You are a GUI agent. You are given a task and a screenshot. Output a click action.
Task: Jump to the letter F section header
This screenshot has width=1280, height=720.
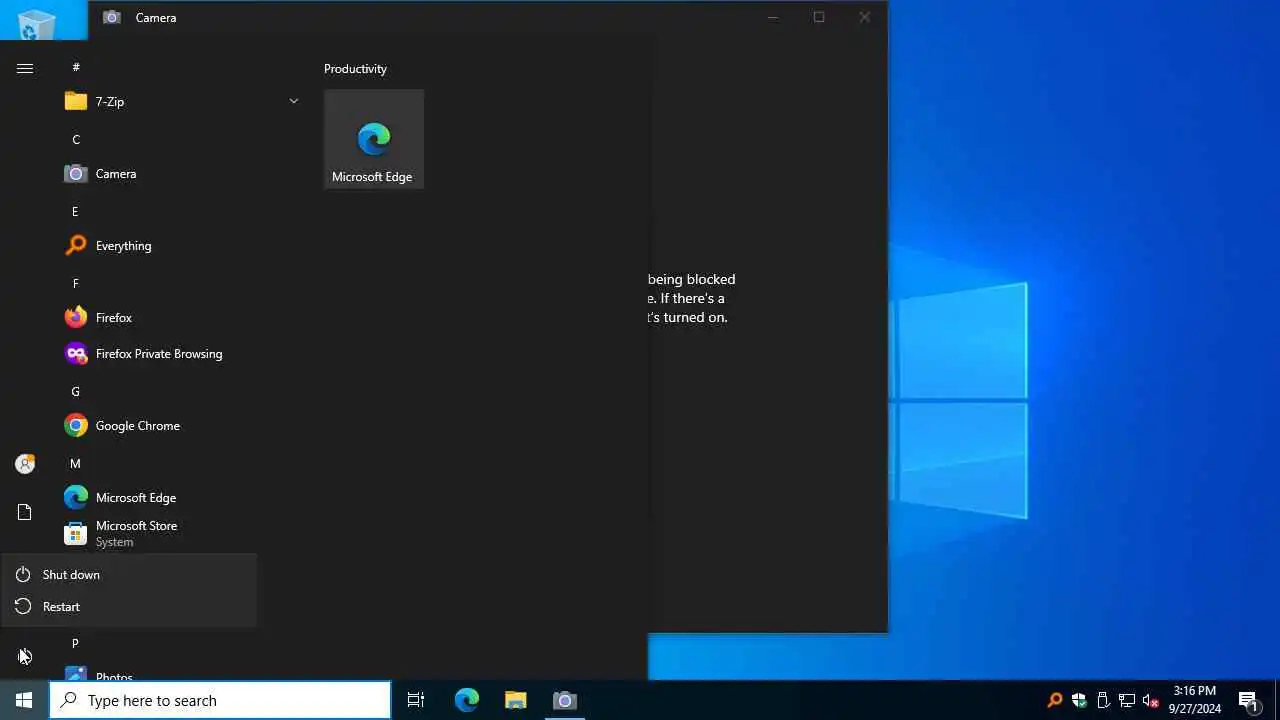pos(75,284)
